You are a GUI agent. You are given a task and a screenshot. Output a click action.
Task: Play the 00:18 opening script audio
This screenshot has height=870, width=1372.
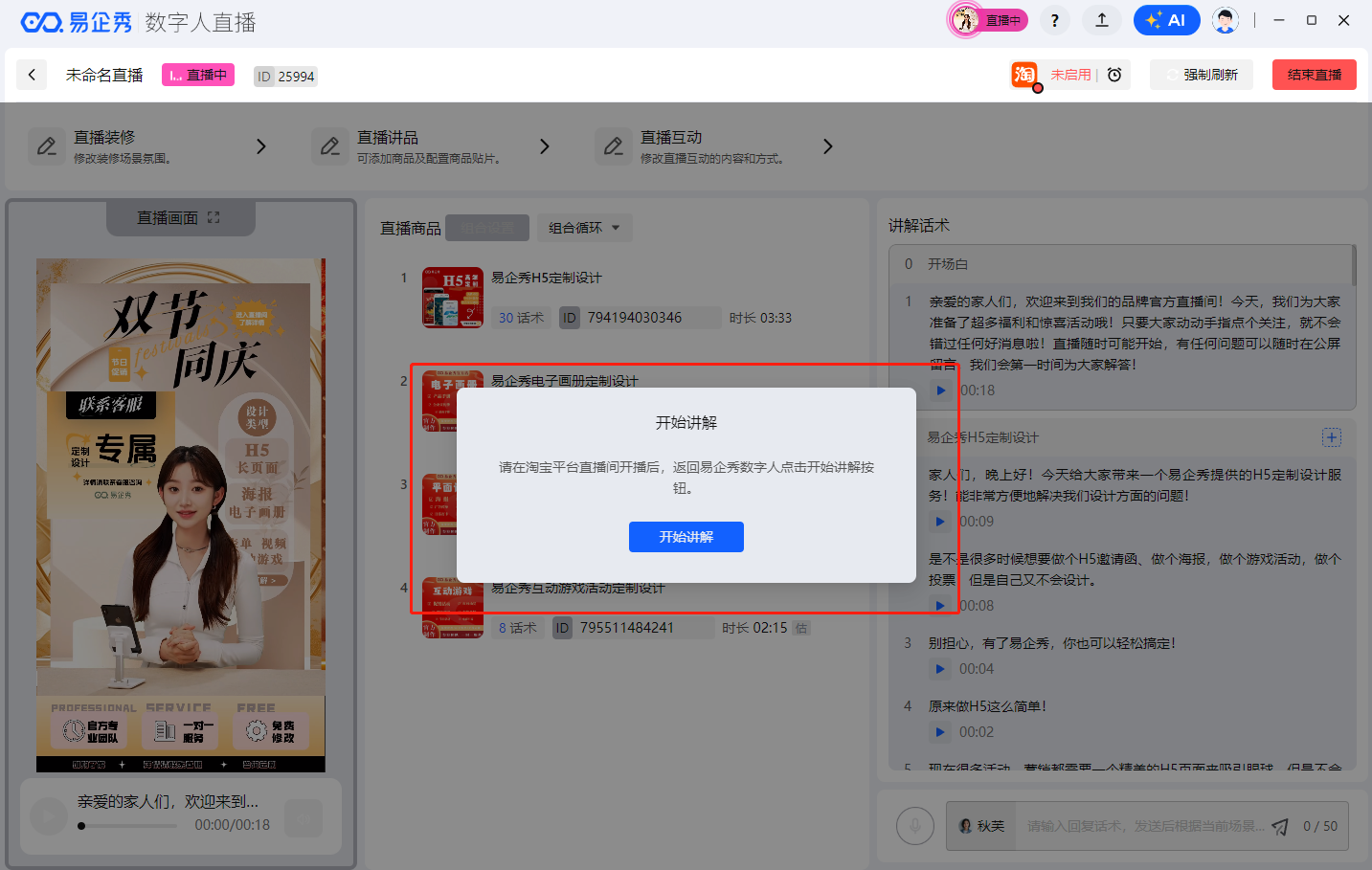(941, 390)
